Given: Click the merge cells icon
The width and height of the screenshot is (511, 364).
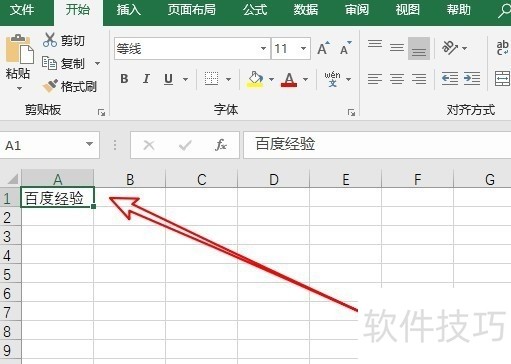Looking at the screenshot, I should [x=502, y=79].
